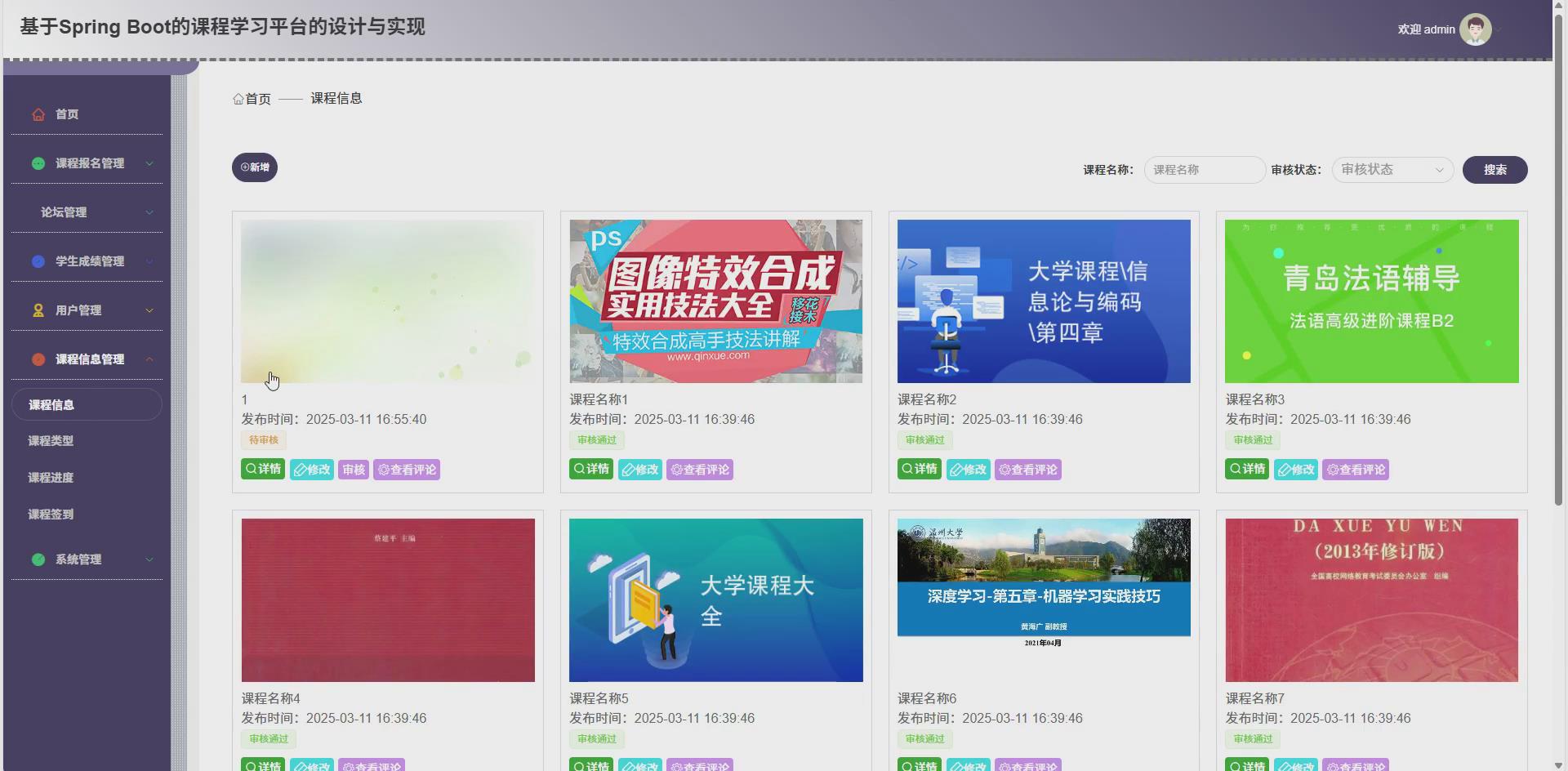Image resolution: width=1568 pixels, height=771 pixels.
Task: Click the 系统管理 sidebar icon
Action: click(x=38, y=559)
